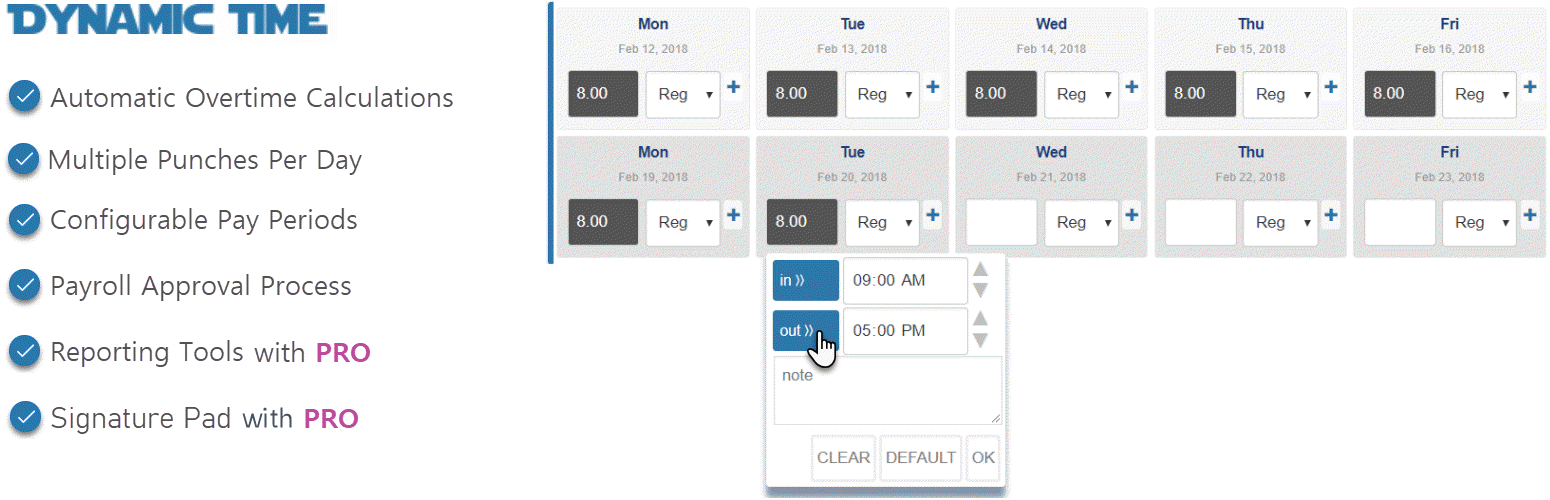
Task: Click the blue 'out' punch button
Action: click(x=806, y=331)
